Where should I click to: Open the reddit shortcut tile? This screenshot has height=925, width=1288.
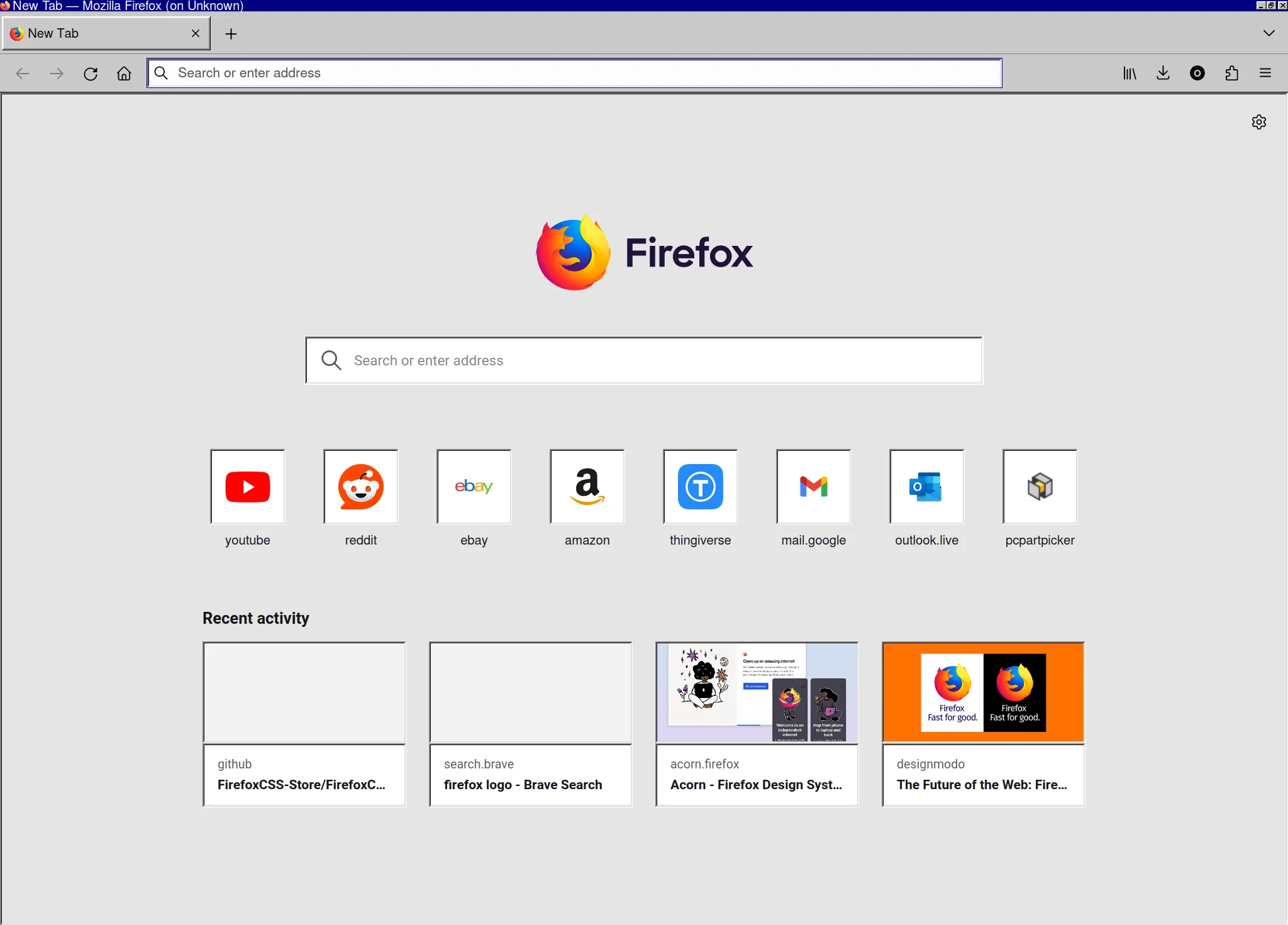click(361, 487)
